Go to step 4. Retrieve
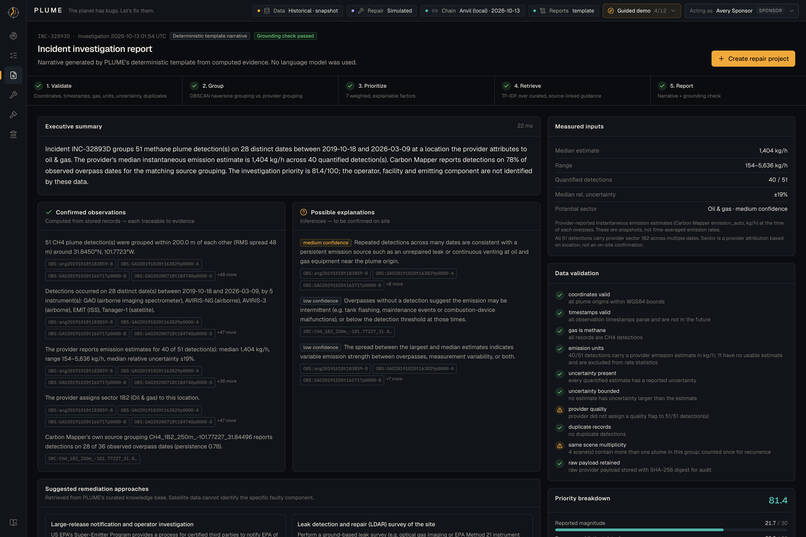Viewport: 806px width, 537px height. [572, 90]
